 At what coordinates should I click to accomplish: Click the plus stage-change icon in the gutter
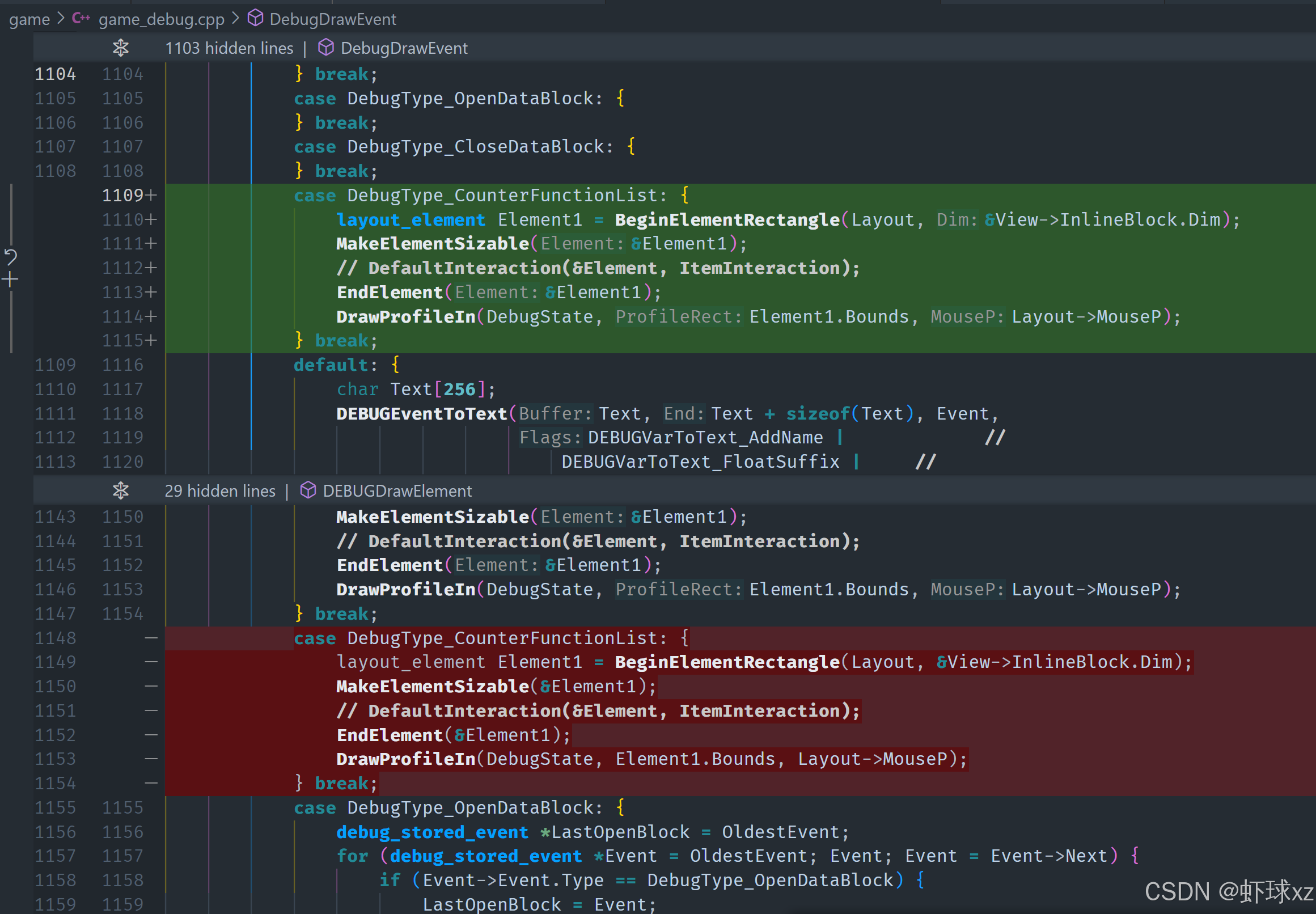(10, 280)
